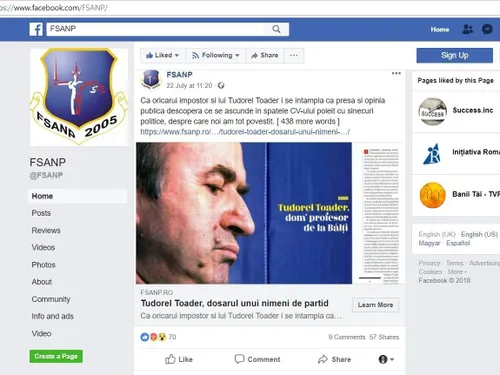The width and height of the screenshot is (500, 375).
Task: Open the post's three-dot options menu
Action: click(396, 73)
